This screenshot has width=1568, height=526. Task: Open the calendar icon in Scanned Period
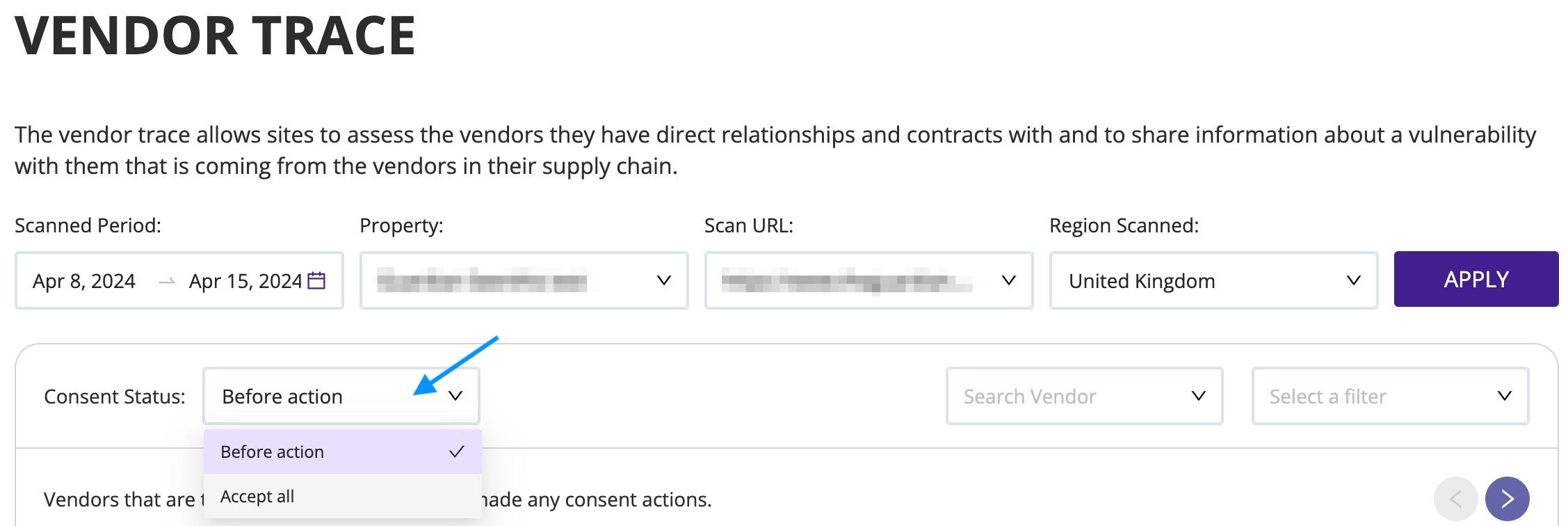click(x=316, y=280)
